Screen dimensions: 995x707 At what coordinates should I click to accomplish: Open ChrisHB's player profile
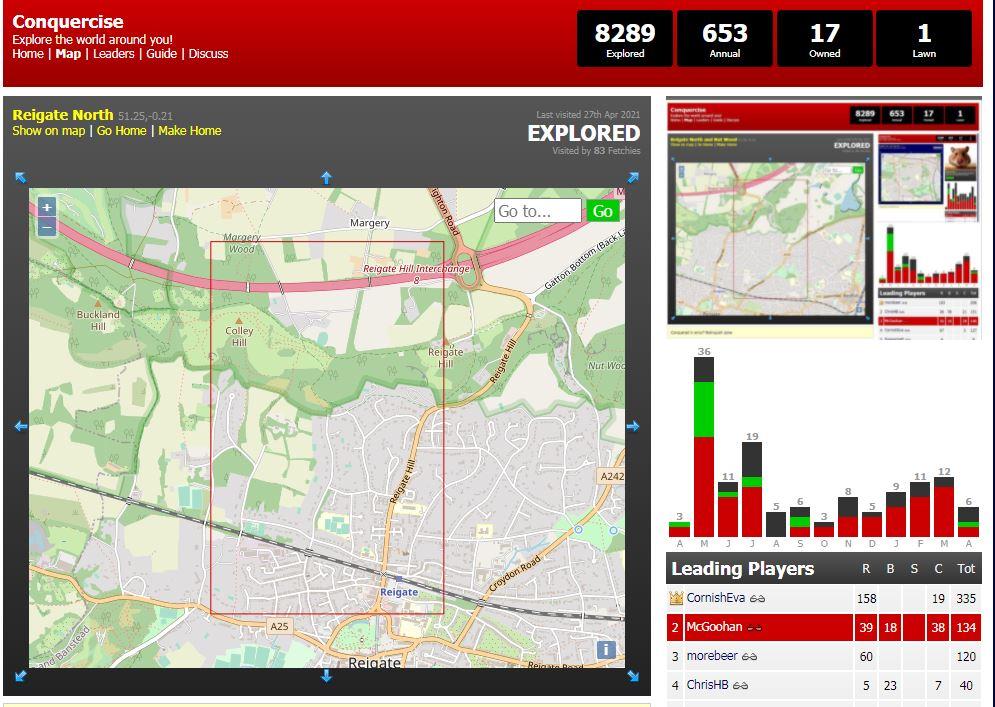tap(708, 685)
